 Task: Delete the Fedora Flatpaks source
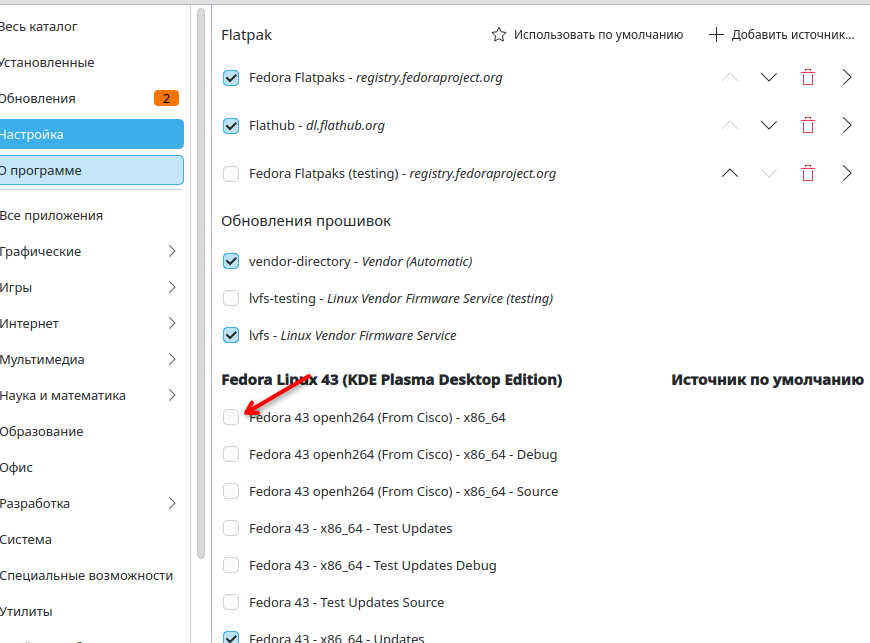click(x=808, y=78)
